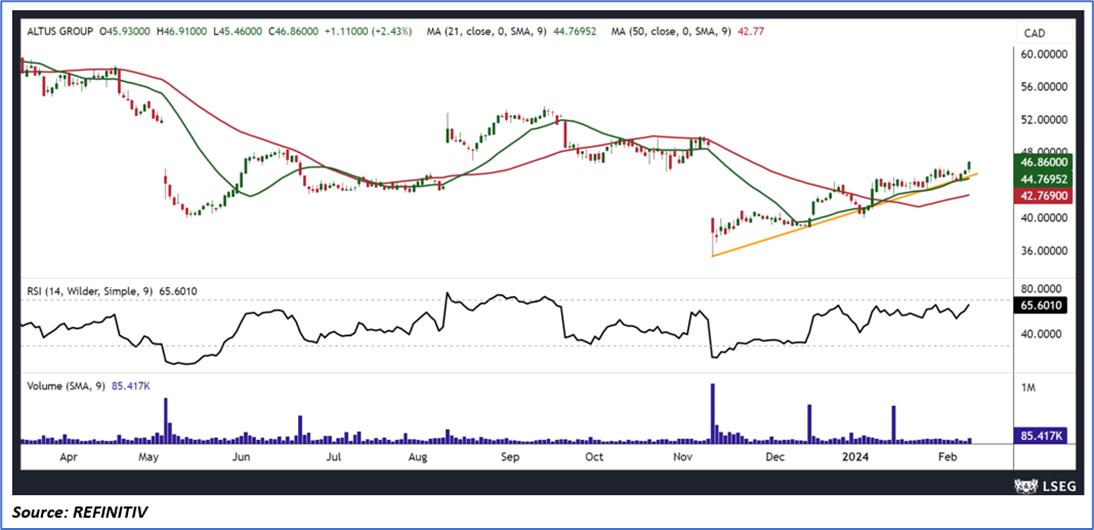Click the Jul label on time axis
Image resolution: width=1094 pixels, height=530 pixels.
pos(334,457)
